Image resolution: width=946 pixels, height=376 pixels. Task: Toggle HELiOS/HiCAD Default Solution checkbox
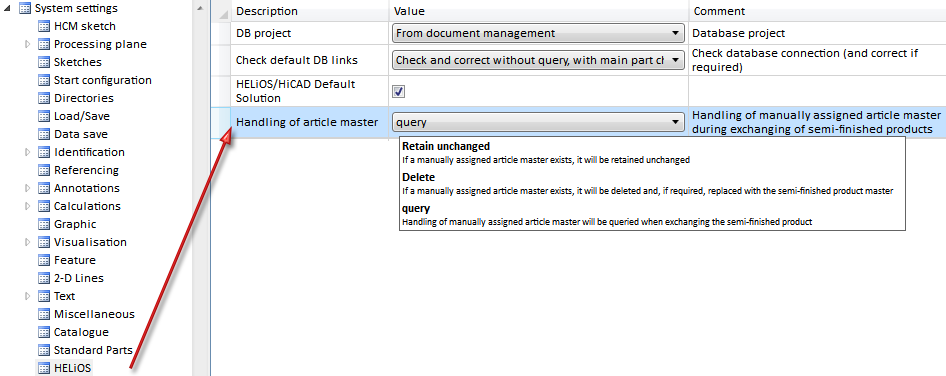[398, 92]
